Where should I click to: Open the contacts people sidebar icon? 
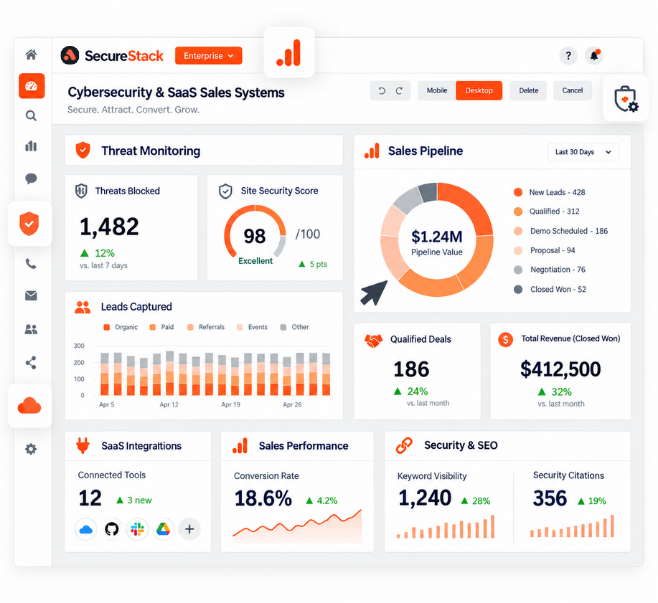tap(31, 329)
